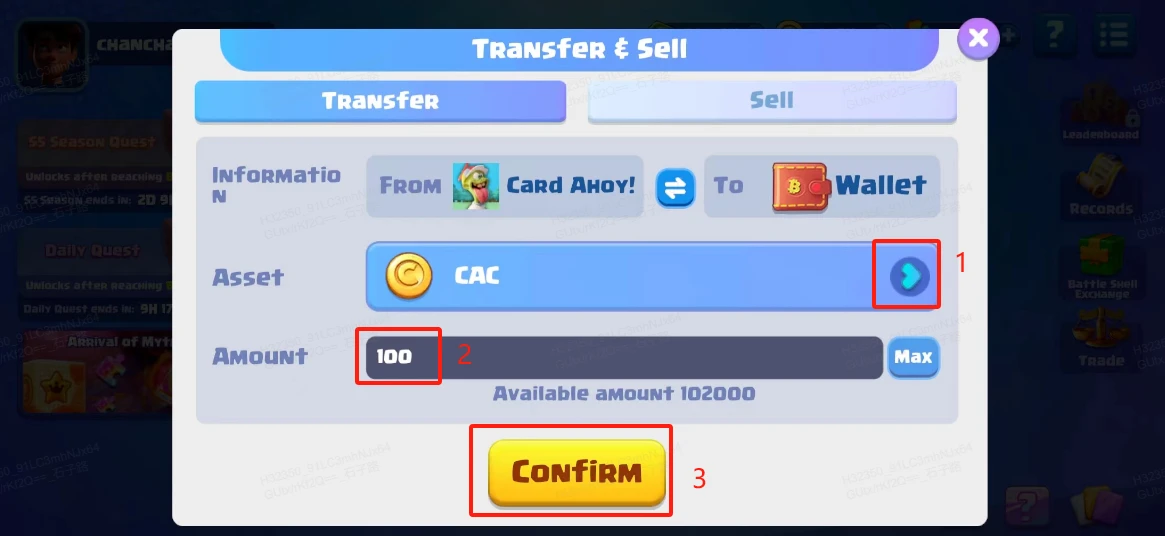This screenshot has width=1165, height=536.
Task: Click the gold CAC coin icon
Action: coord(409,276)
